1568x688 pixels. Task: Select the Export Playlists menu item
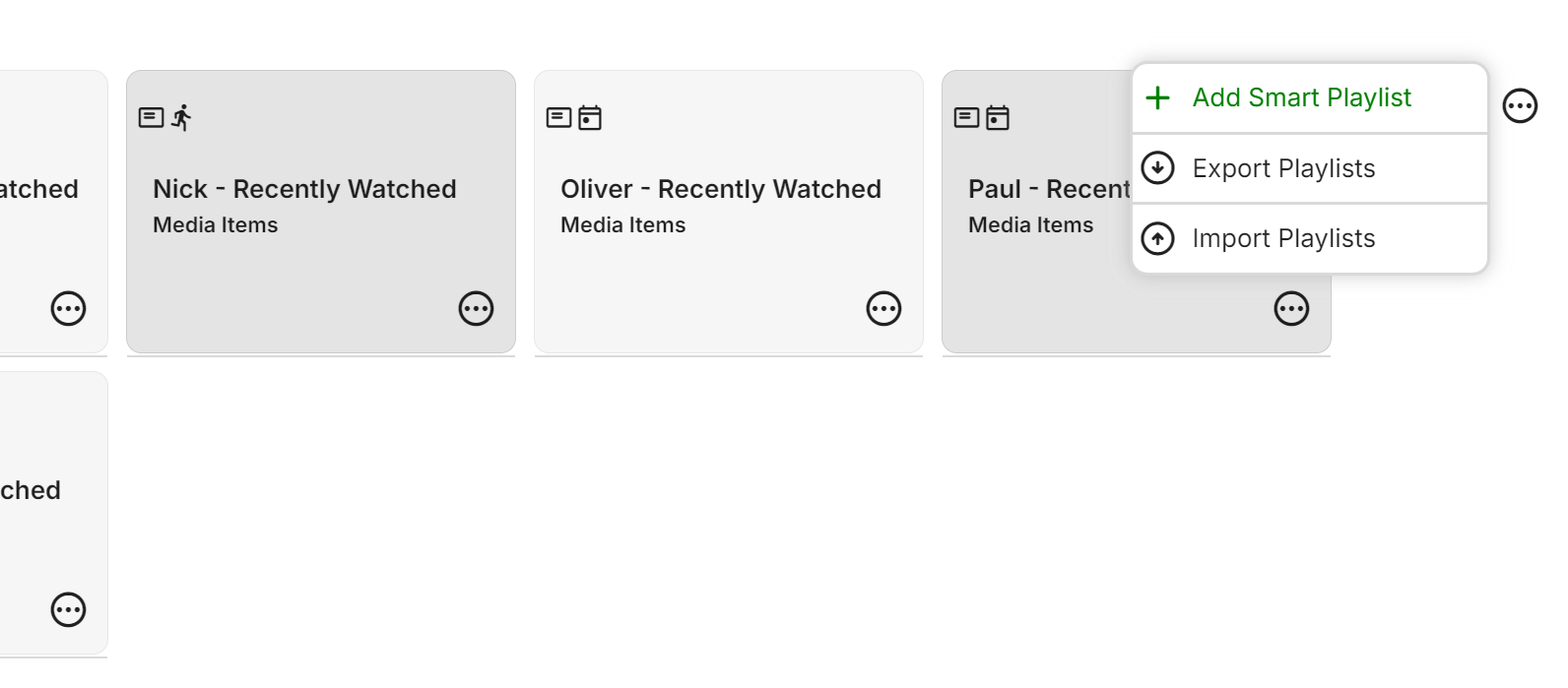pos(1283,168)
